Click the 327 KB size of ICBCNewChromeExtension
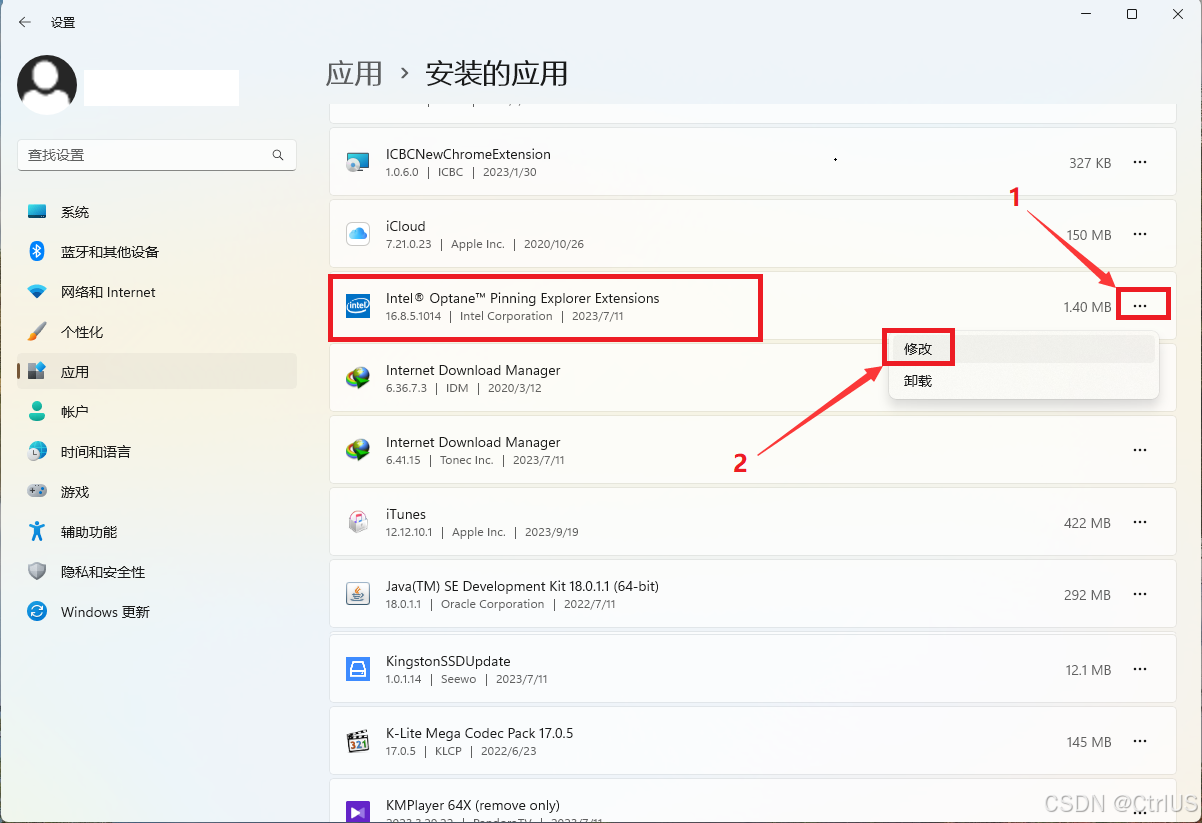This screenshot has height=823, width=1202. pos(1090,163)
